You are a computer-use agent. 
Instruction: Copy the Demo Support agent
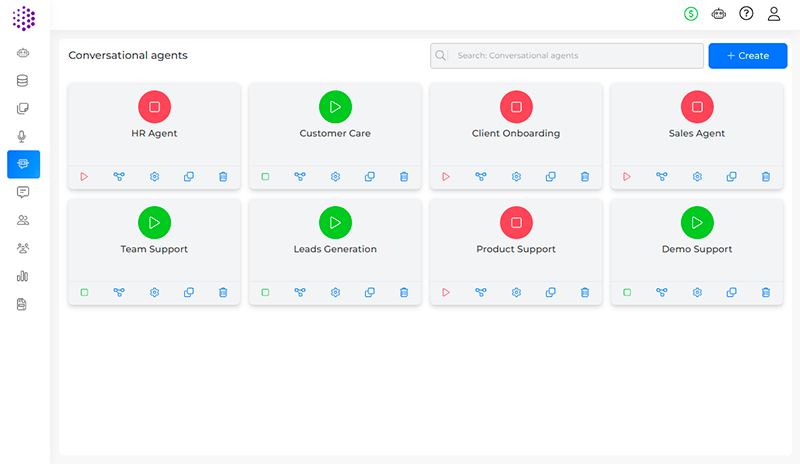pos(731,293)
